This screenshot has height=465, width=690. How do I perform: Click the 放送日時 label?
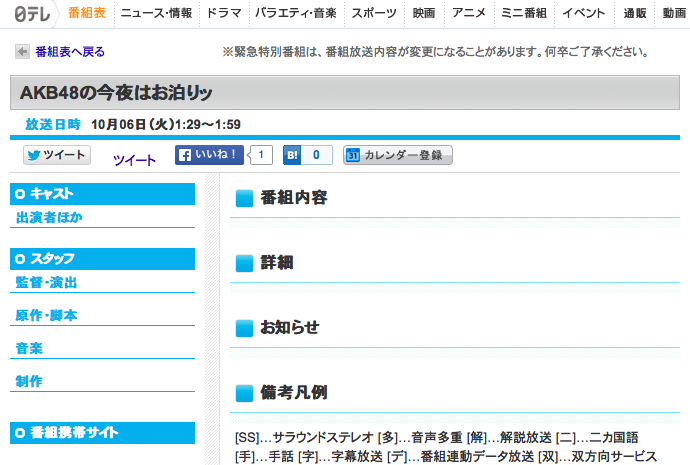(53, 124)
